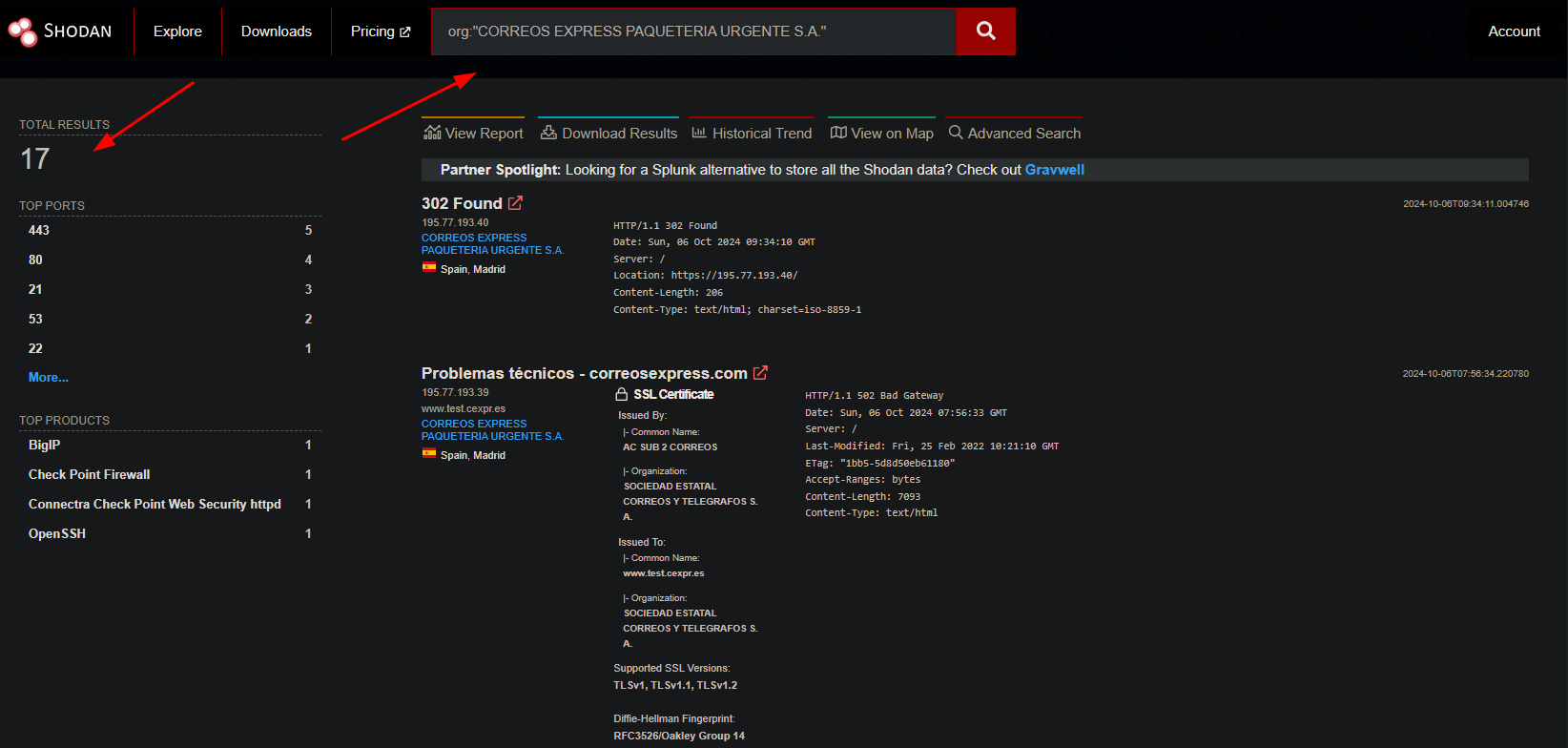Click organization link under 195.77.193.40
The width and height of the screenshot is (1568, 748).
click(492, 243)
